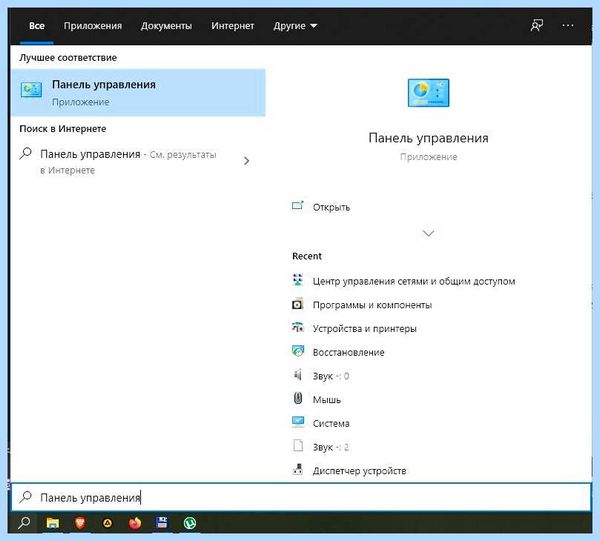Screen dimensions: 600x541
Task: Click in the search text input field
Action: point(301,497)
